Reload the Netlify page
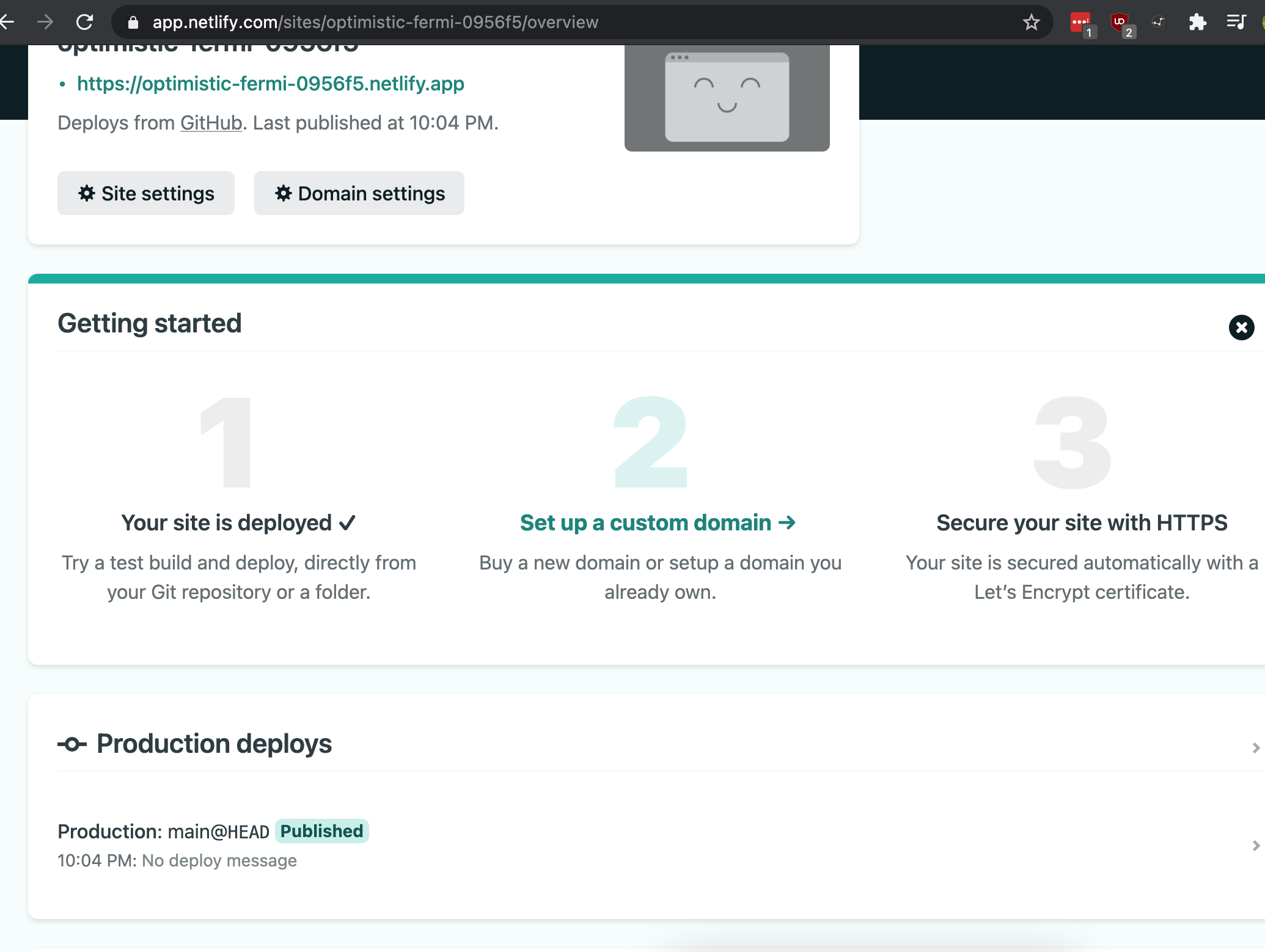Viewport: 1265px width, 952px height. pos(84,23)
